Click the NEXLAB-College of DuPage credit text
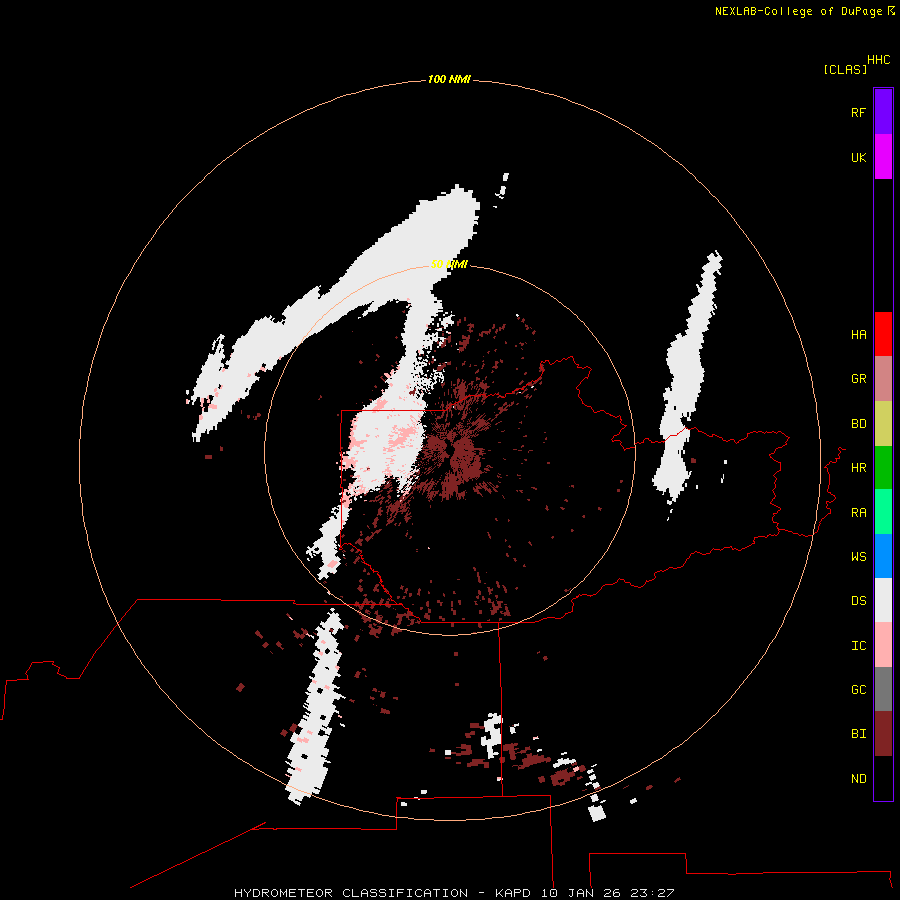 point(798,11)
